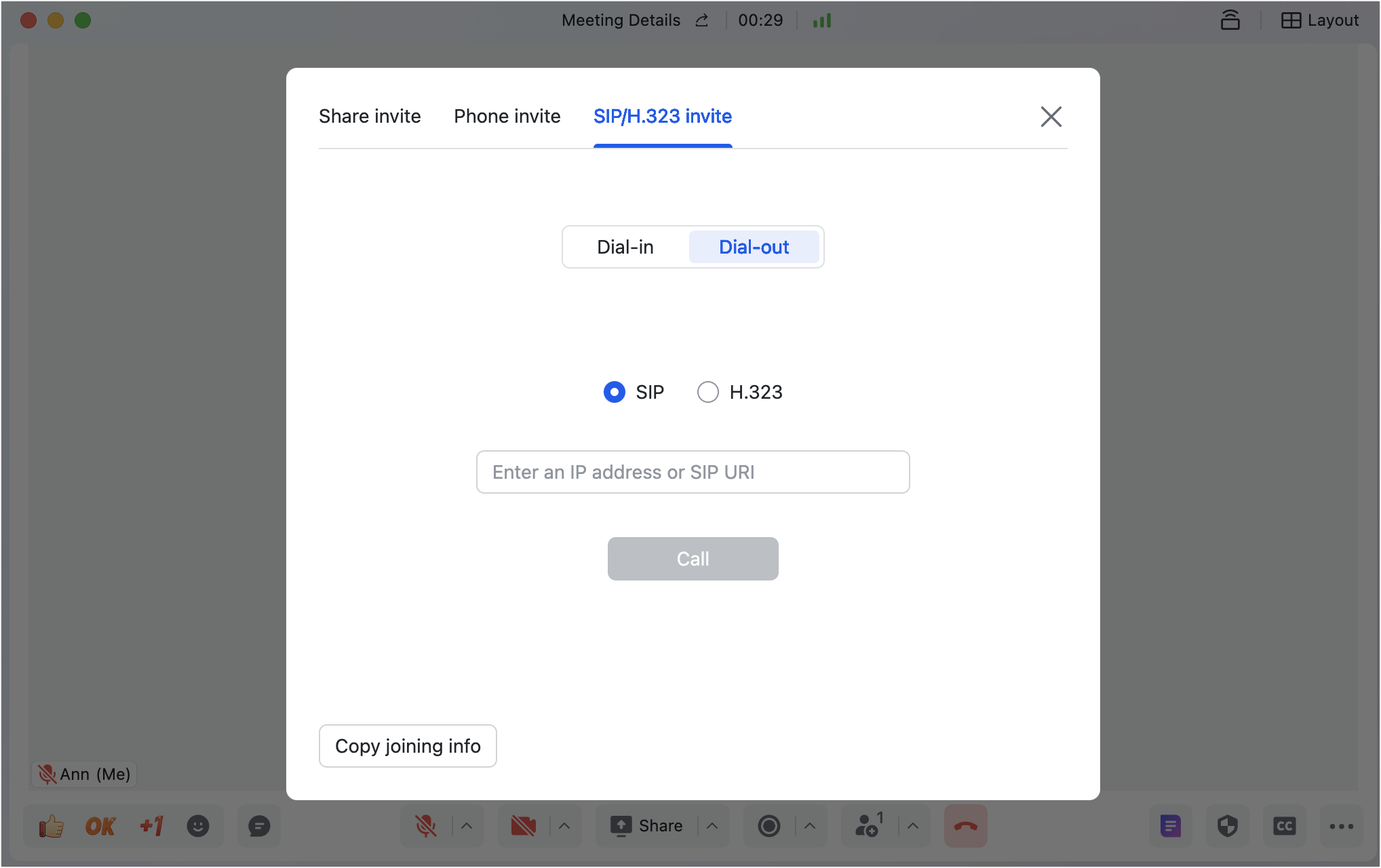Click the Call button
The image size is (1381, 868).
coord(693,559)
